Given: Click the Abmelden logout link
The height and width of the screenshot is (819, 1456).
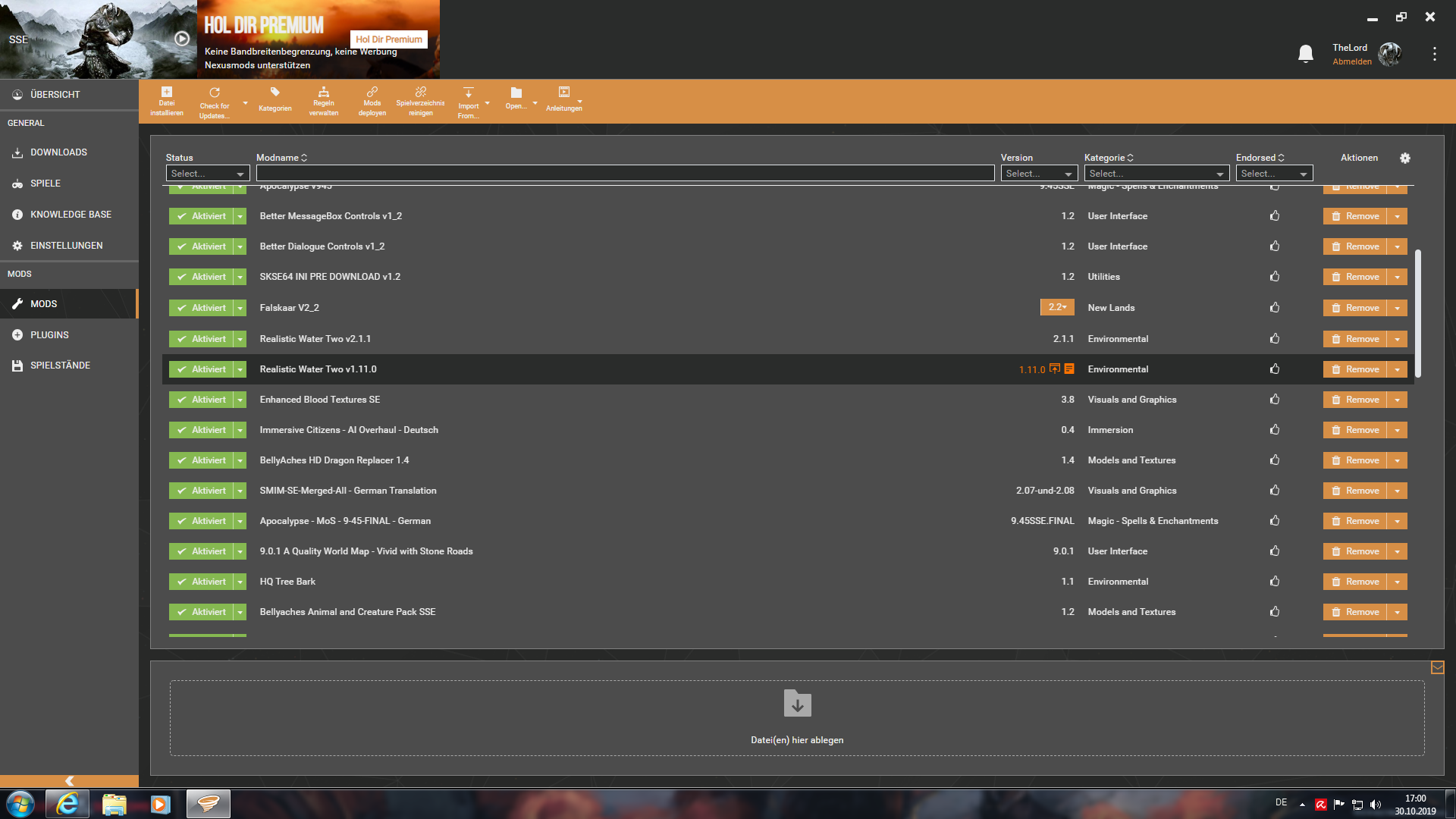Looking at the screenshot, I should point(1351,61).
